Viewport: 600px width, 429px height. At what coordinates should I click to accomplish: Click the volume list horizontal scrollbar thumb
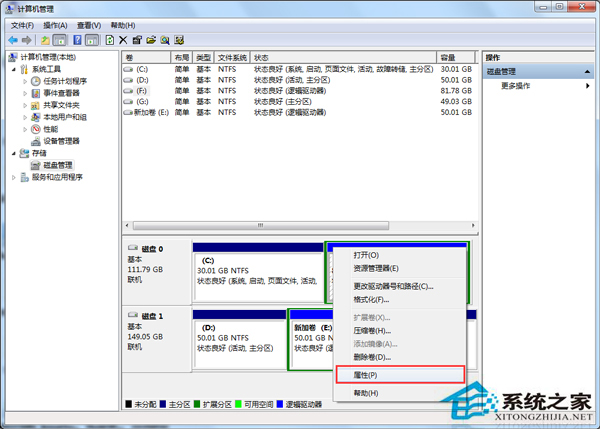pyautogui.click(x=261, y=225)
